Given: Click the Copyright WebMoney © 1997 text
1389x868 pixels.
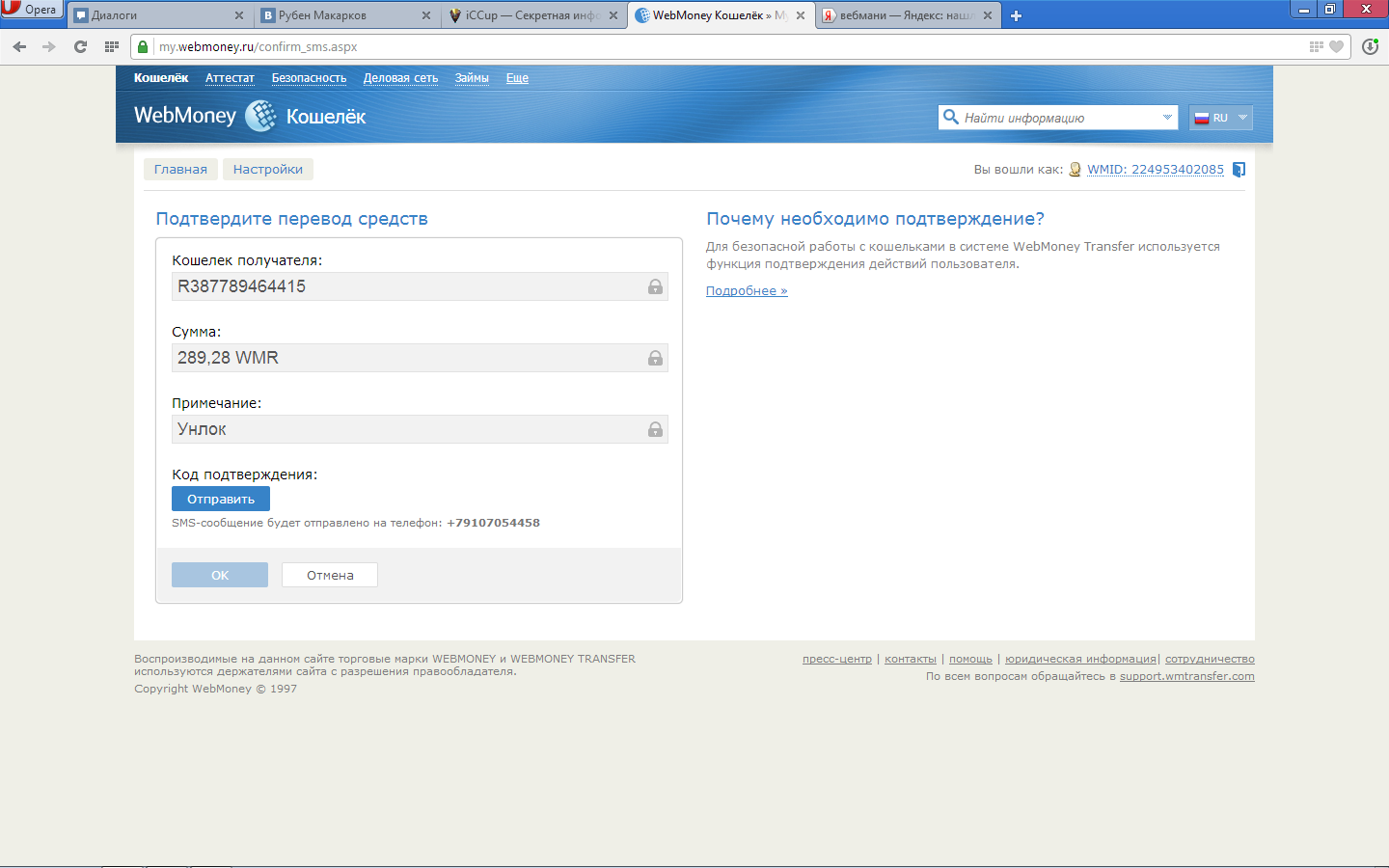Looking at the screenshot, I should [216, 689].
